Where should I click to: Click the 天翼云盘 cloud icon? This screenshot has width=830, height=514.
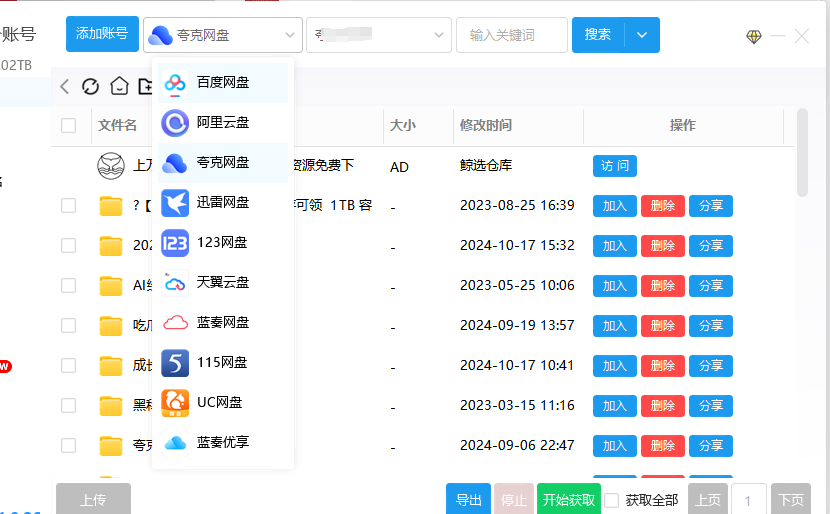click(175, 283)
